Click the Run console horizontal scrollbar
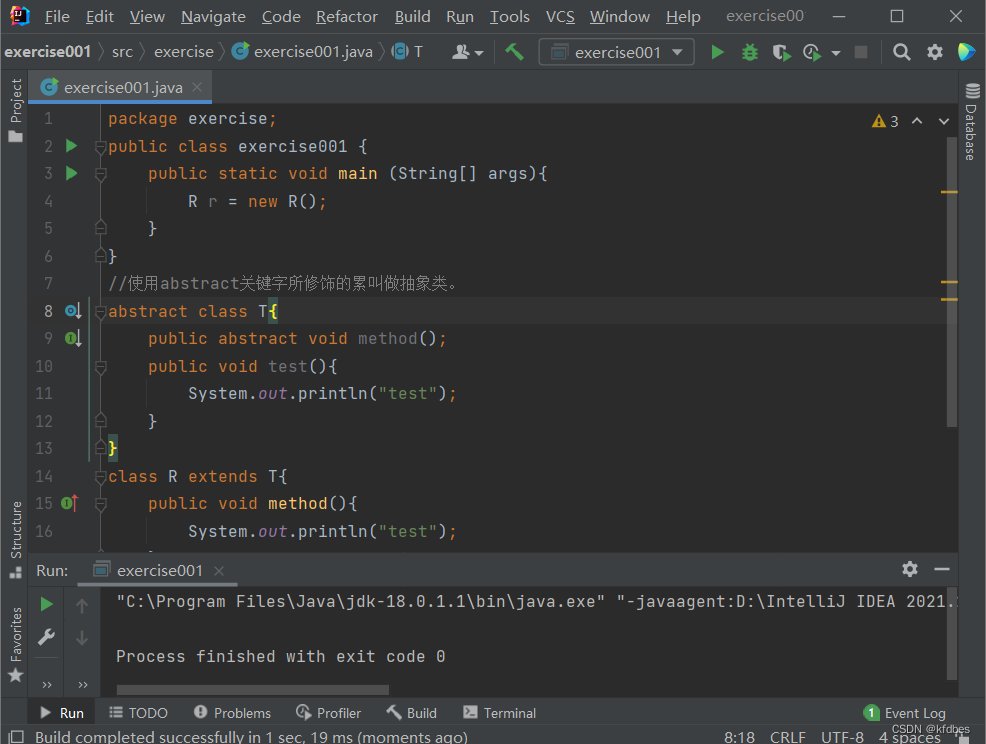 252,689
